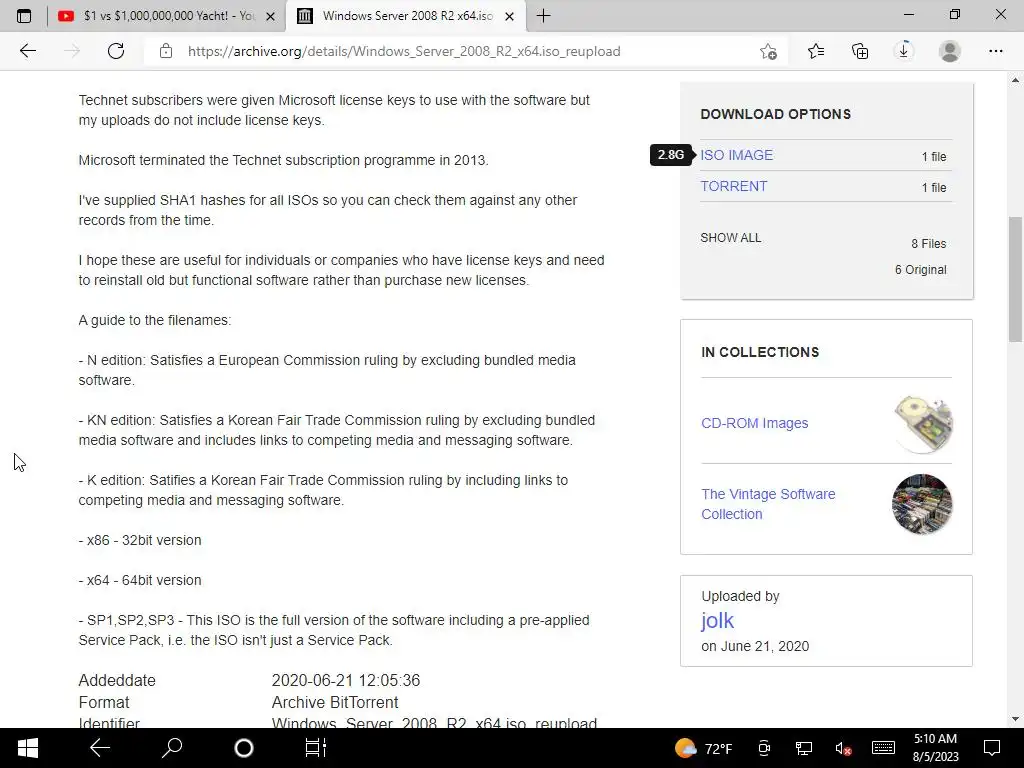This screenshot has width=1024, height=768.
Task: Open the clock showing 5:10 AM
Action: point(935,748)
